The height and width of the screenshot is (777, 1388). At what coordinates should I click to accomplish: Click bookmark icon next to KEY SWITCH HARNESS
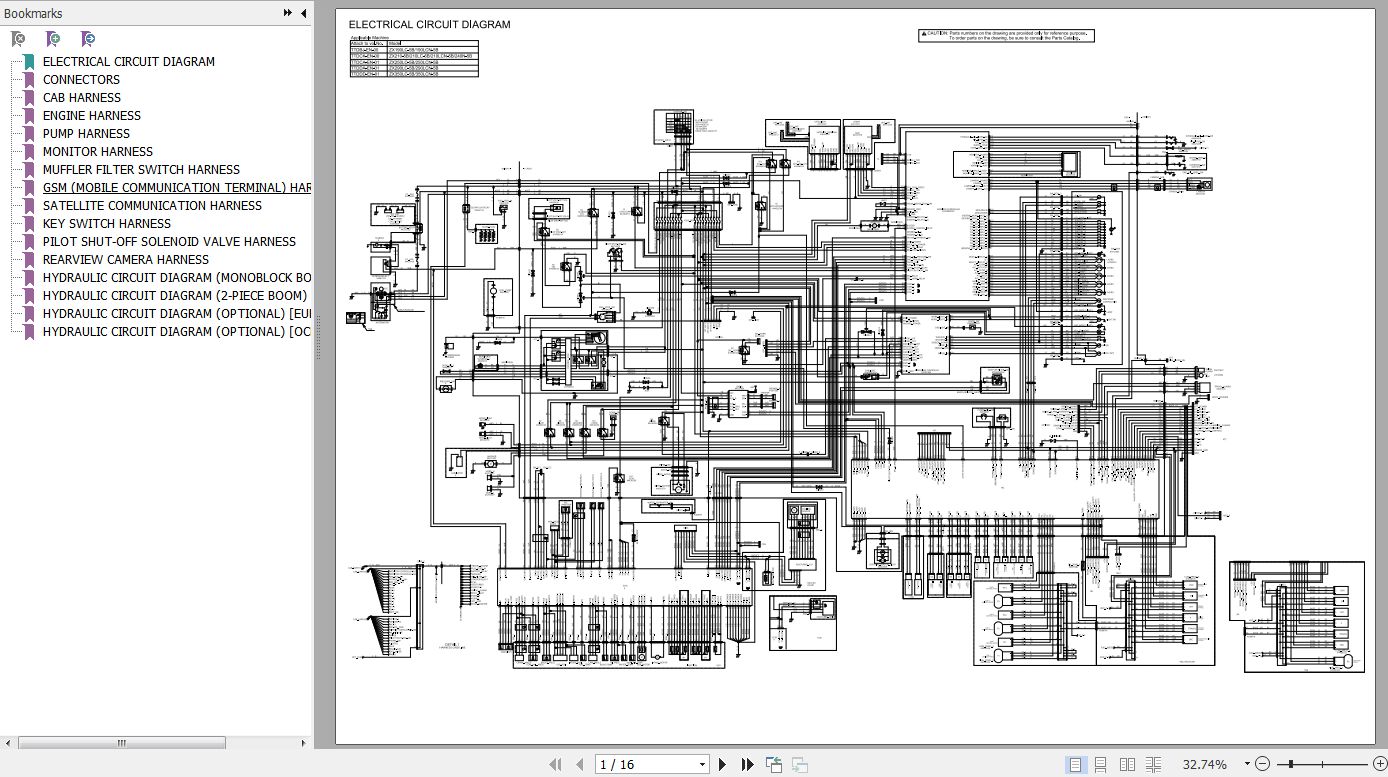tap(29, 224)
